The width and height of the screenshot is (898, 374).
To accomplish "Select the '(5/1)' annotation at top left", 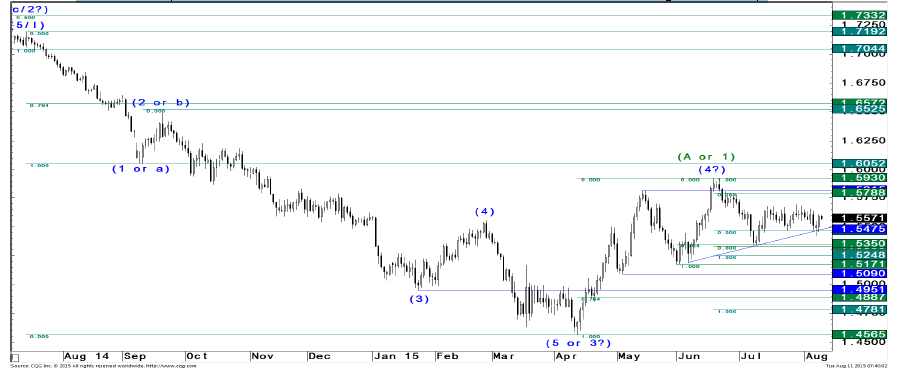I will click(x=28, y=25).
